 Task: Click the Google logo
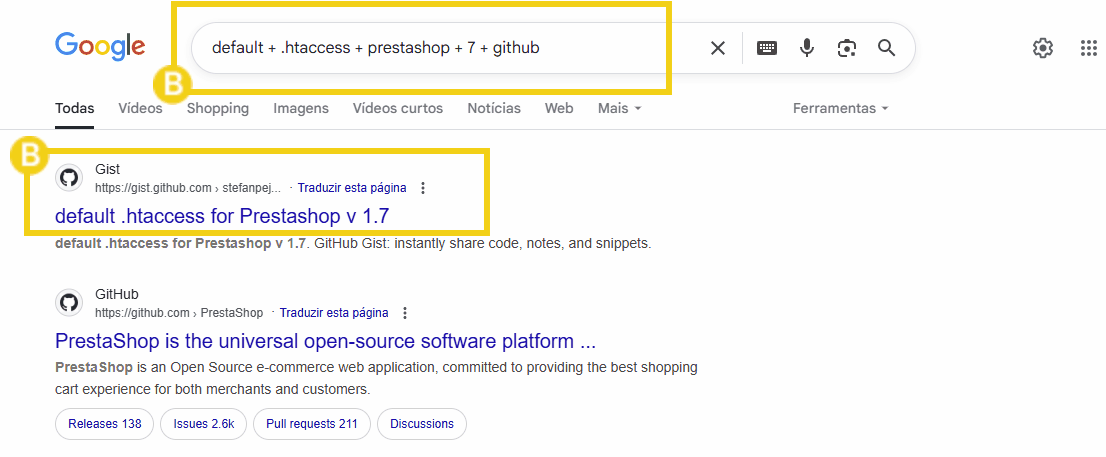[100, 47]
